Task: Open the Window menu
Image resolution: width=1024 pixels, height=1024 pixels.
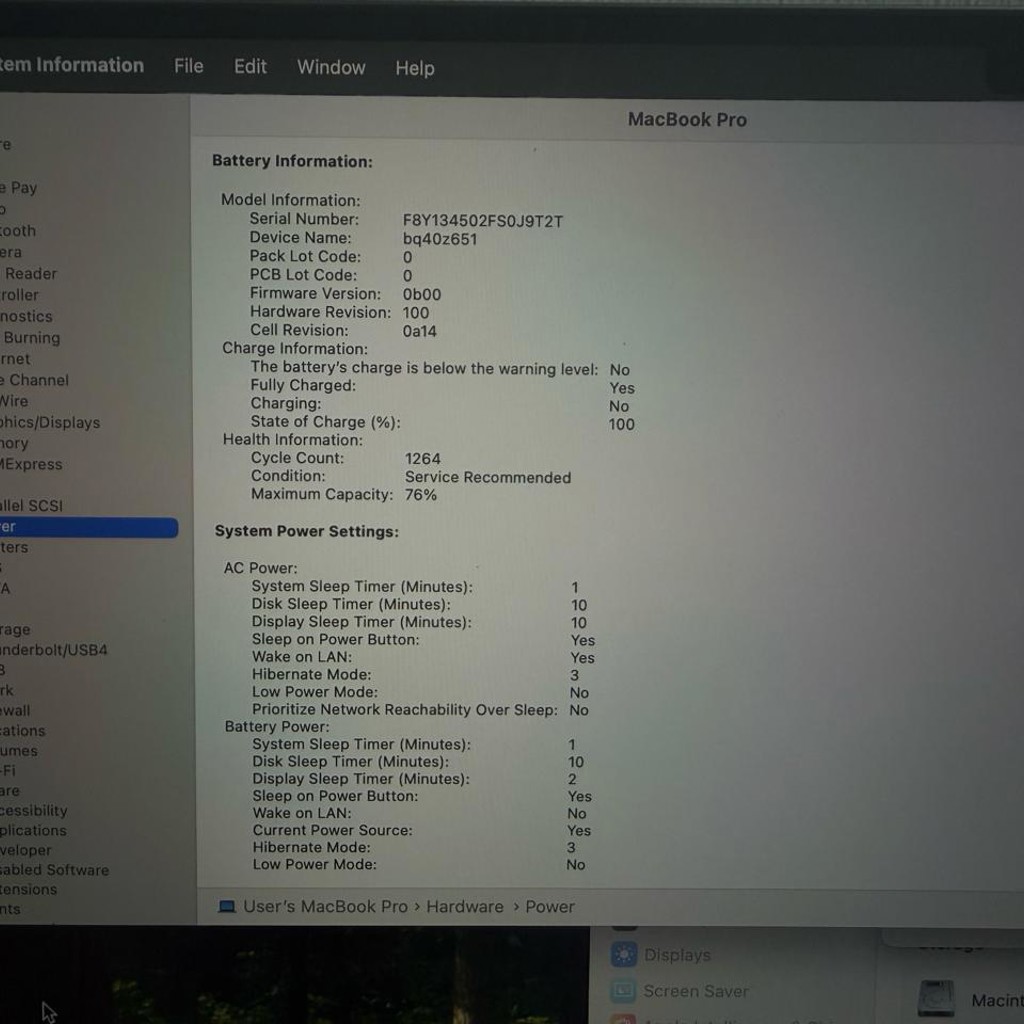Action: 331,67
